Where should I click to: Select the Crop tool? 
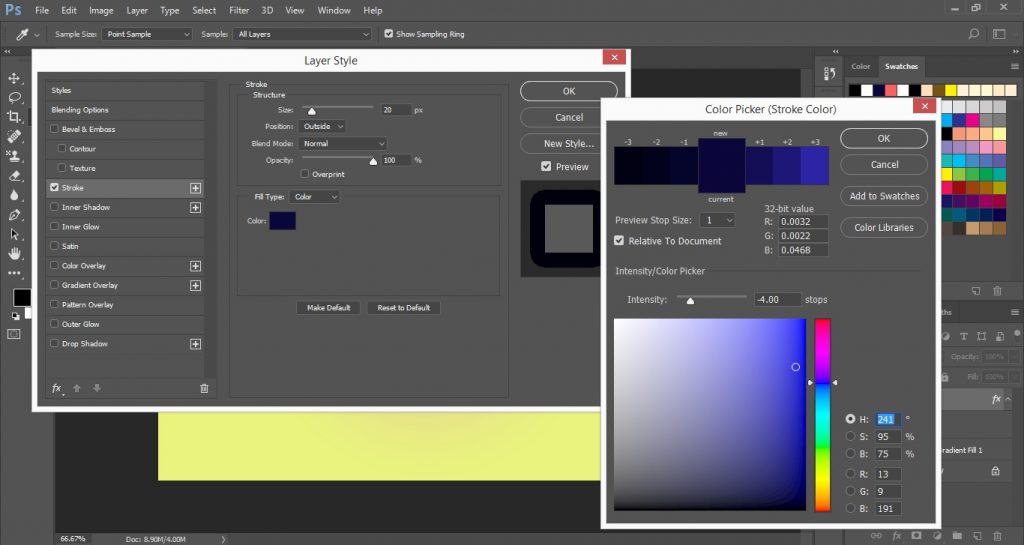pos(14,117)
